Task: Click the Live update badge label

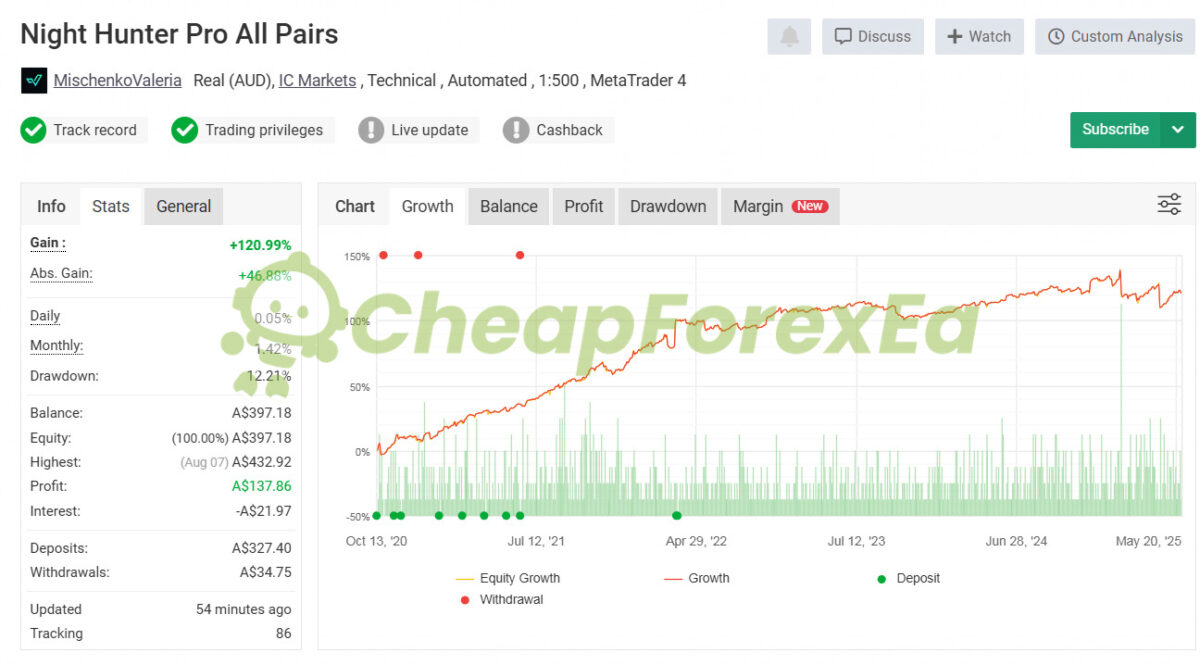Action: (x=430, y=130)
